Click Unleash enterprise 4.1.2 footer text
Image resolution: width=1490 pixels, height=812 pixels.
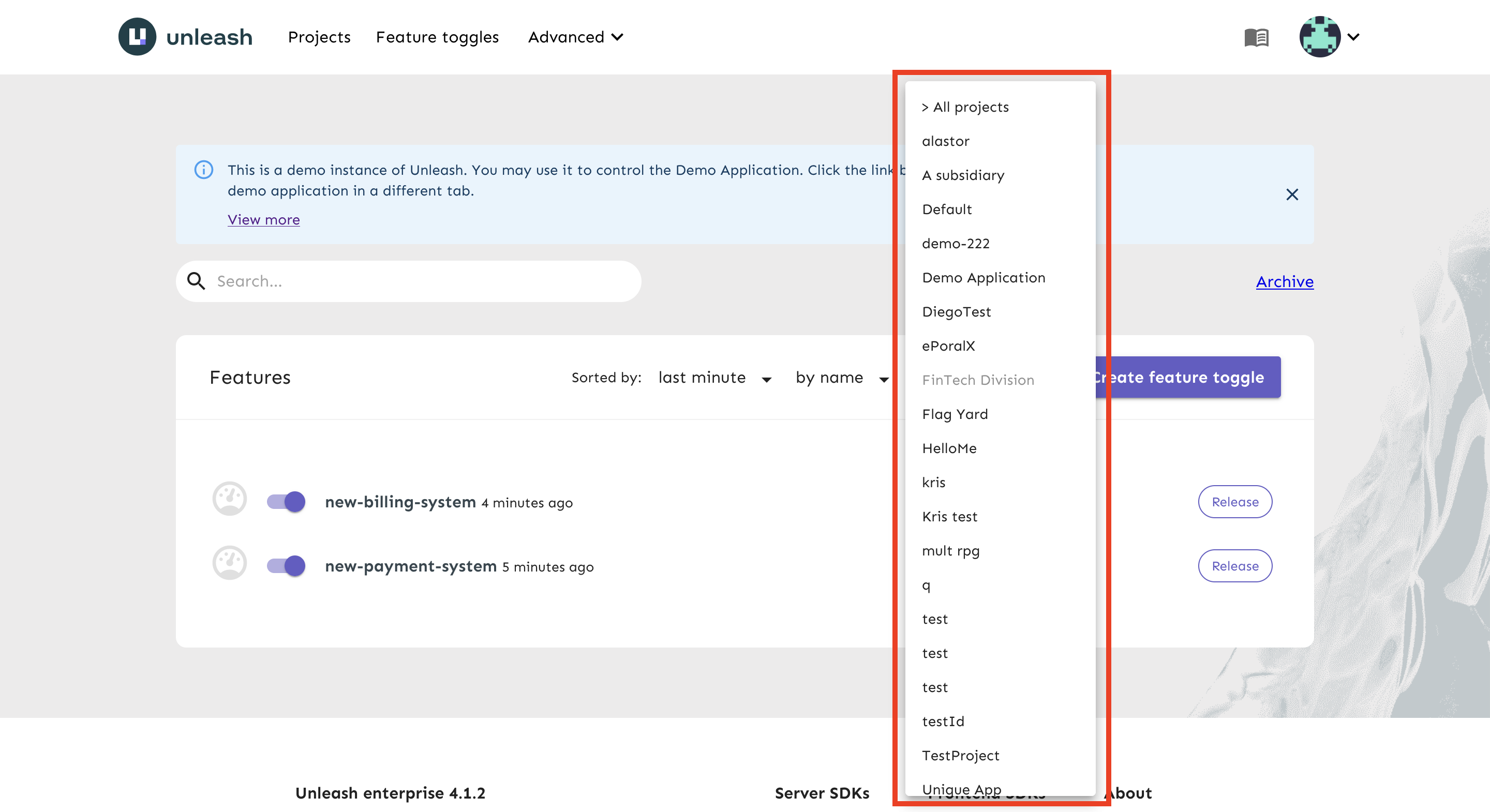[391, 793]
